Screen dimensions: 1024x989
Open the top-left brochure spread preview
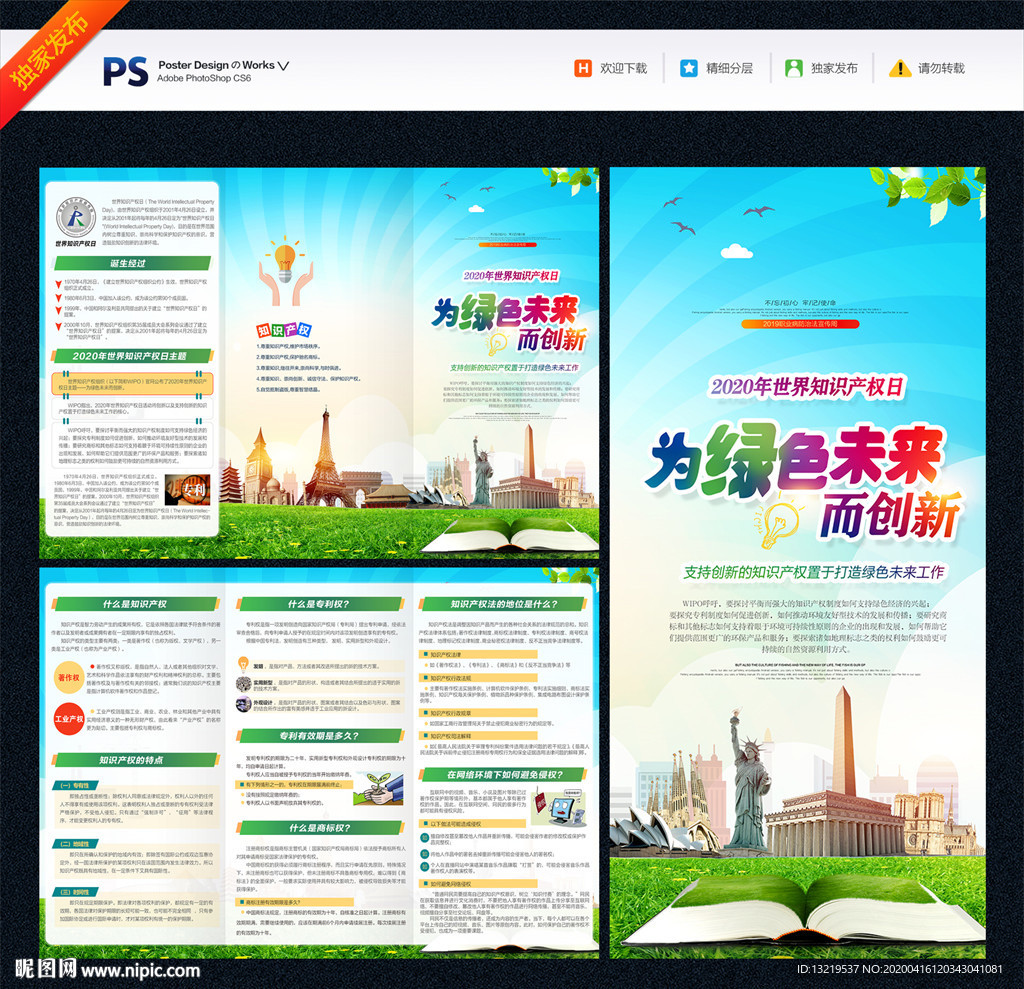319,363
